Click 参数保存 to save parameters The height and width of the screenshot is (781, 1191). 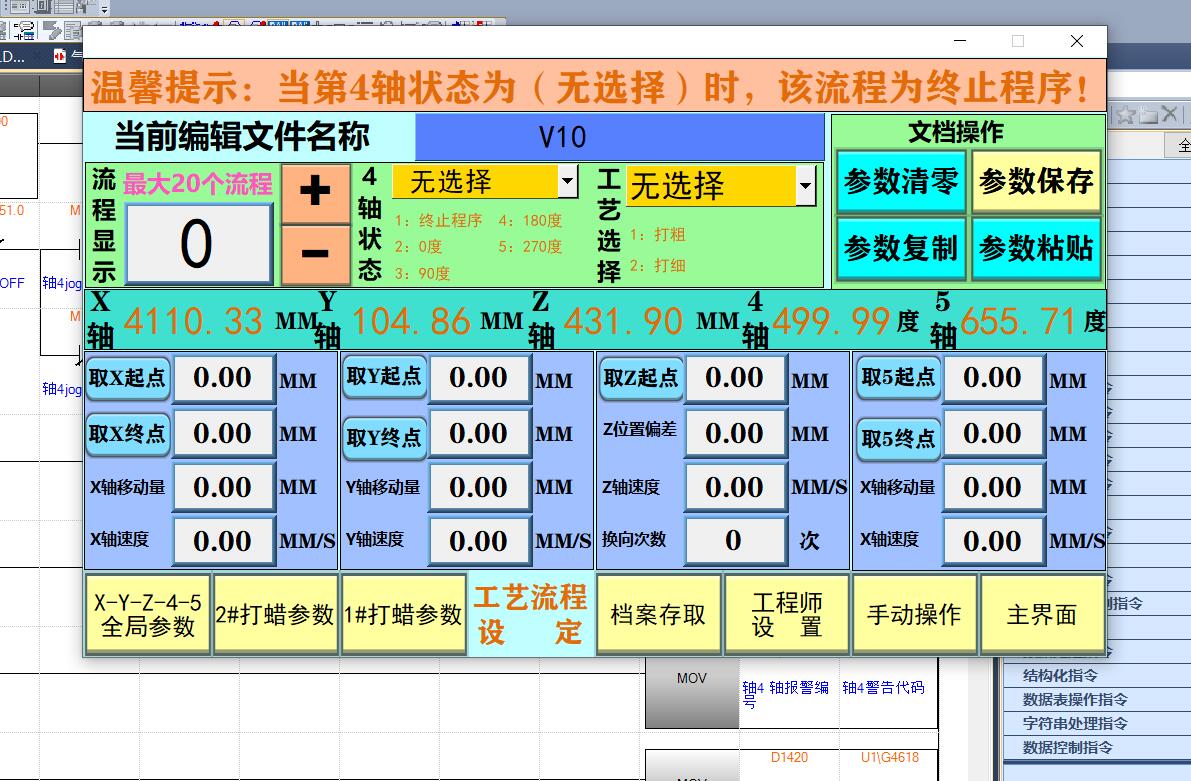coord(1036,182)
